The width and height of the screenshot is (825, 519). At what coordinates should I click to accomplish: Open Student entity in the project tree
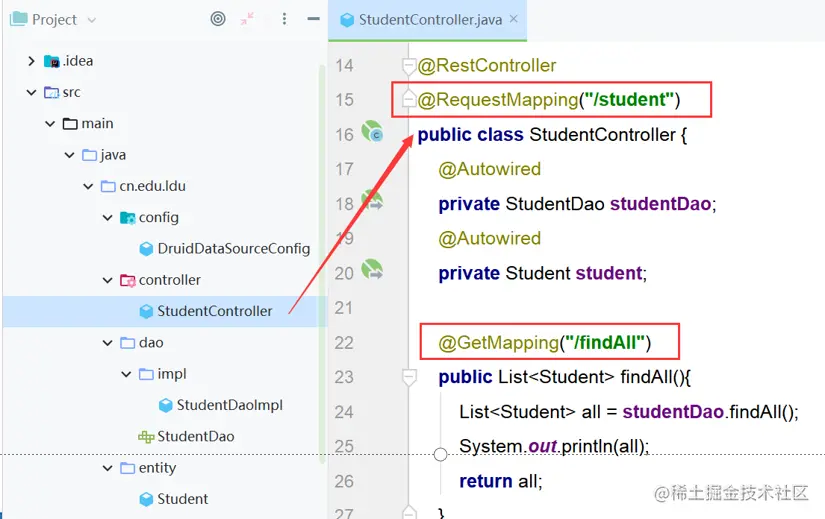[x=183, y=498]
